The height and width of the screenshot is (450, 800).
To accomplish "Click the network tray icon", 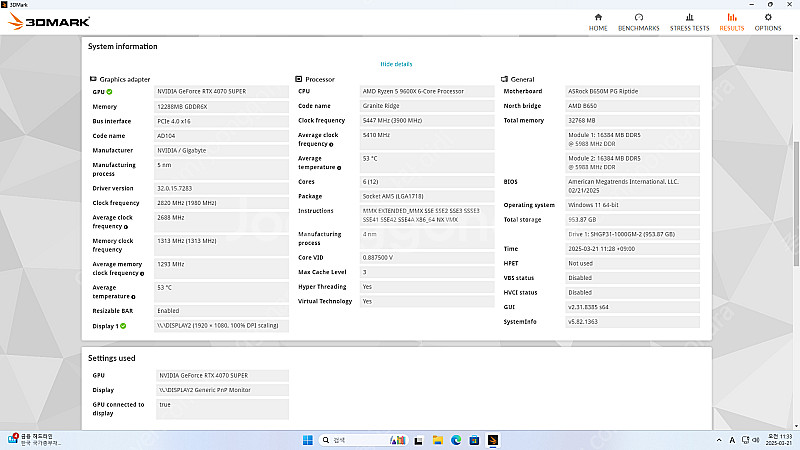I will point(745,440).
